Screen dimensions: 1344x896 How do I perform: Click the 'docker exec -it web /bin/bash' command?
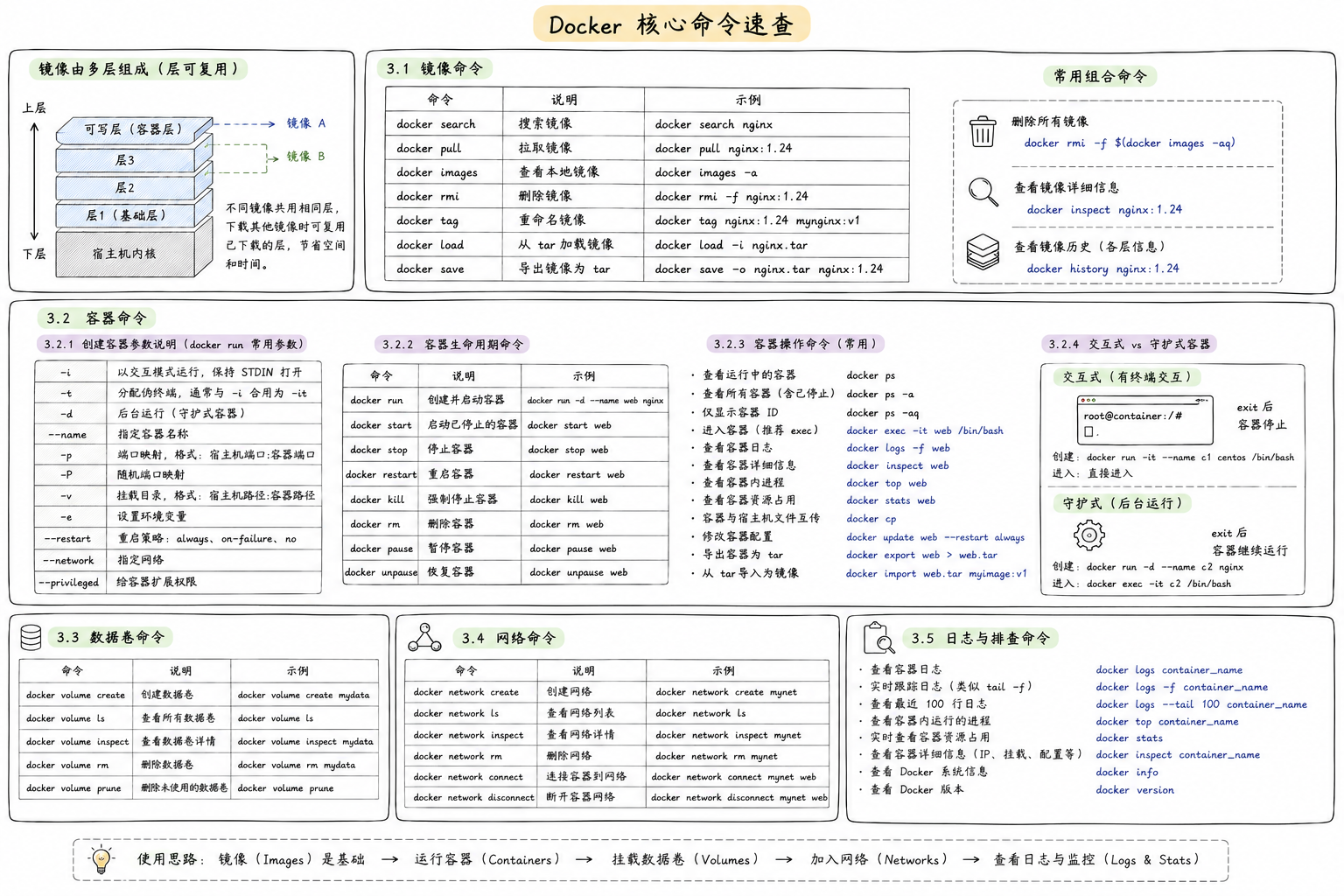coord(924,430)
